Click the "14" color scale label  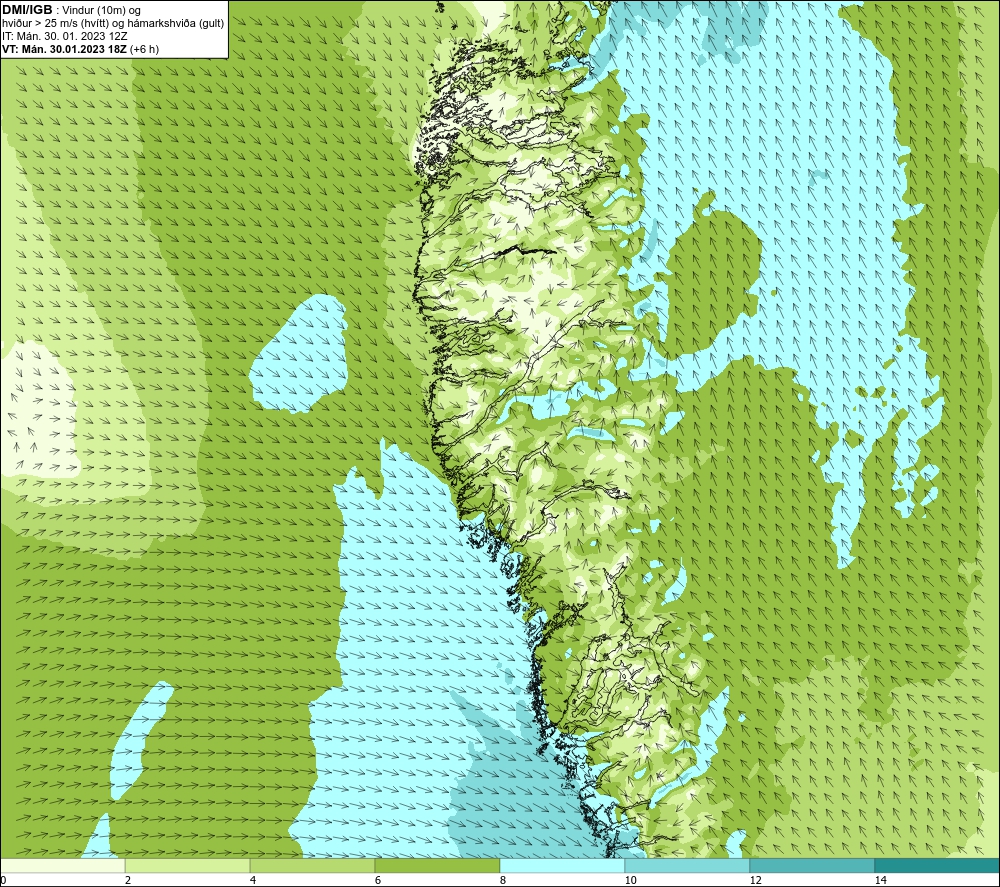click(x=880, y=880)
